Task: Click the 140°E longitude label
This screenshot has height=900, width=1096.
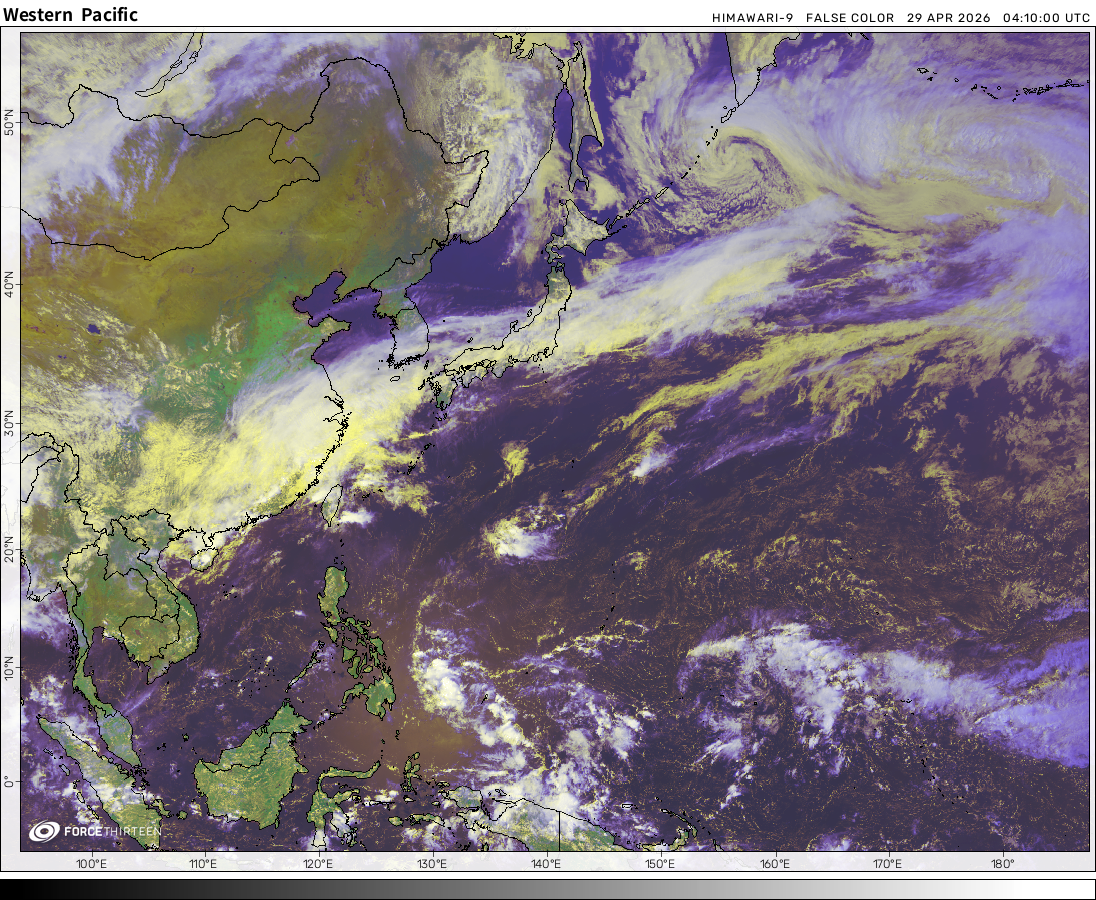Action: pyautogui.click(x=546, y=864)
